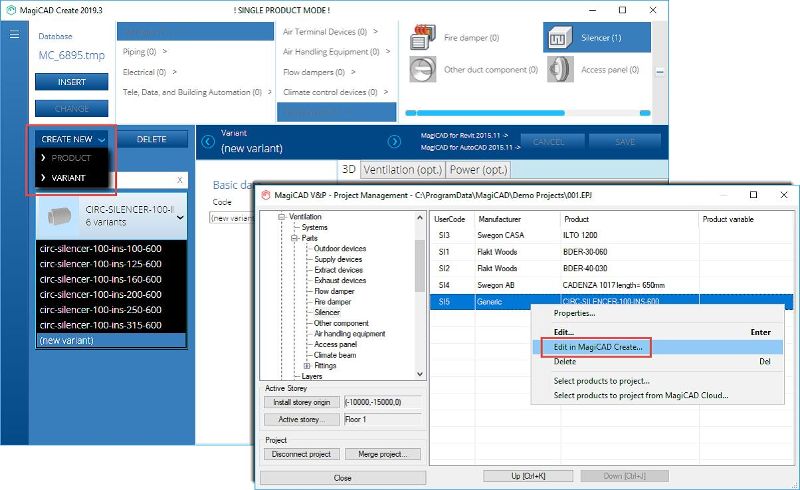Select Climate beam in the tree
Screen dimensions: 800x490
tap(335, 355)
